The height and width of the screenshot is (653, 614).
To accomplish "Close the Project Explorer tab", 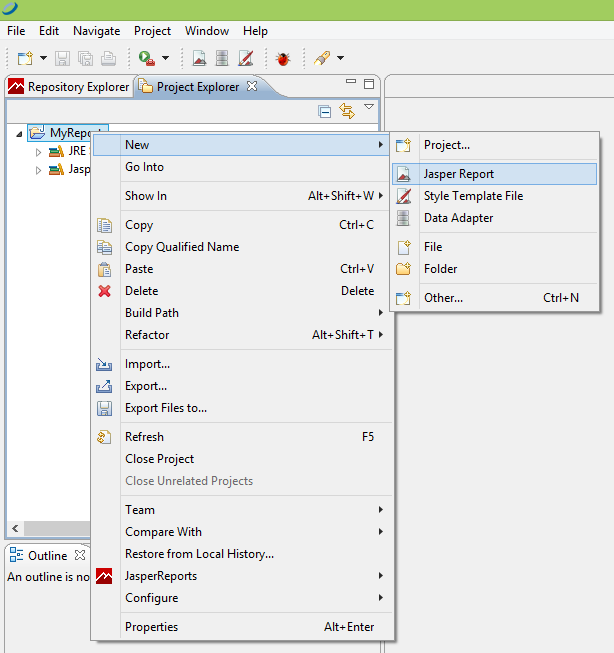I will pyautogui.click(x=252, y=86).
